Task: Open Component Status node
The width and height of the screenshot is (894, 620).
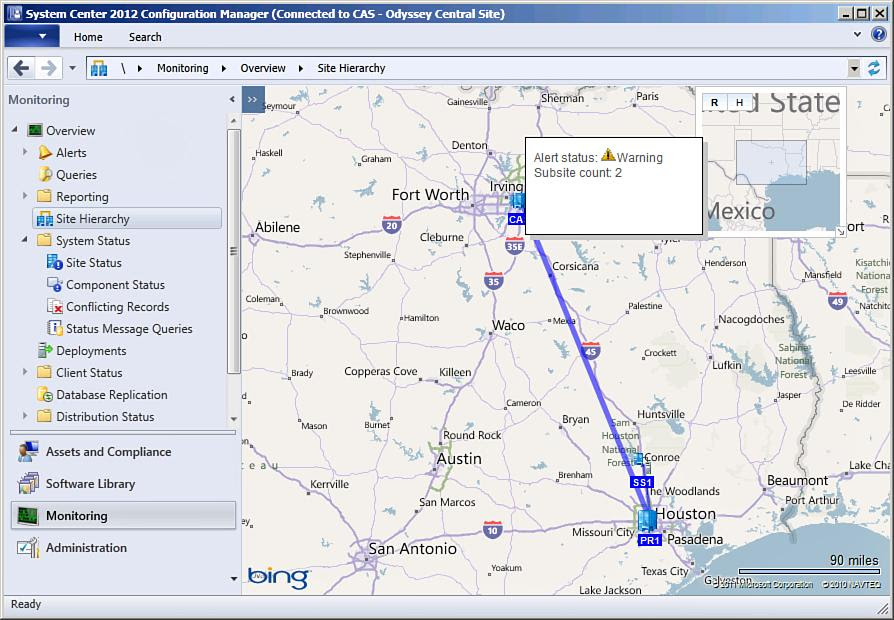Action: click(x=115, y=285)
